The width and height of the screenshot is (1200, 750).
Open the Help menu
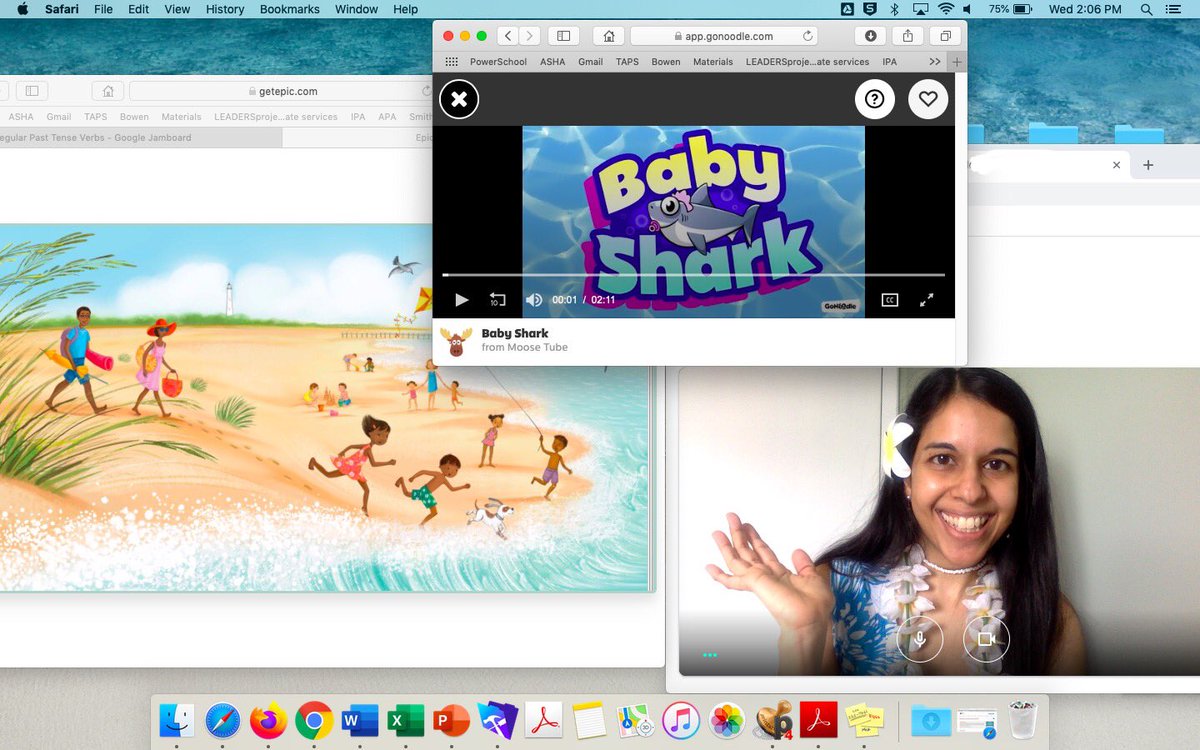point(406,9)
